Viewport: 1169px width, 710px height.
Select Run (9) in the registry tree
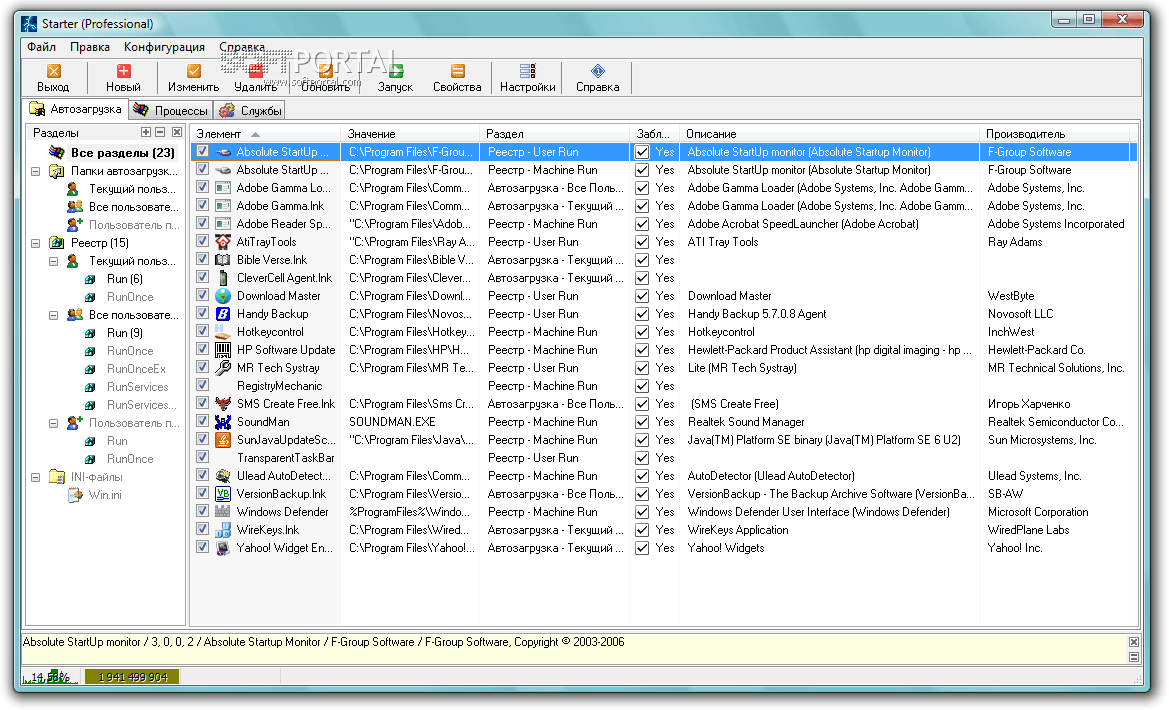coord(124,333)
